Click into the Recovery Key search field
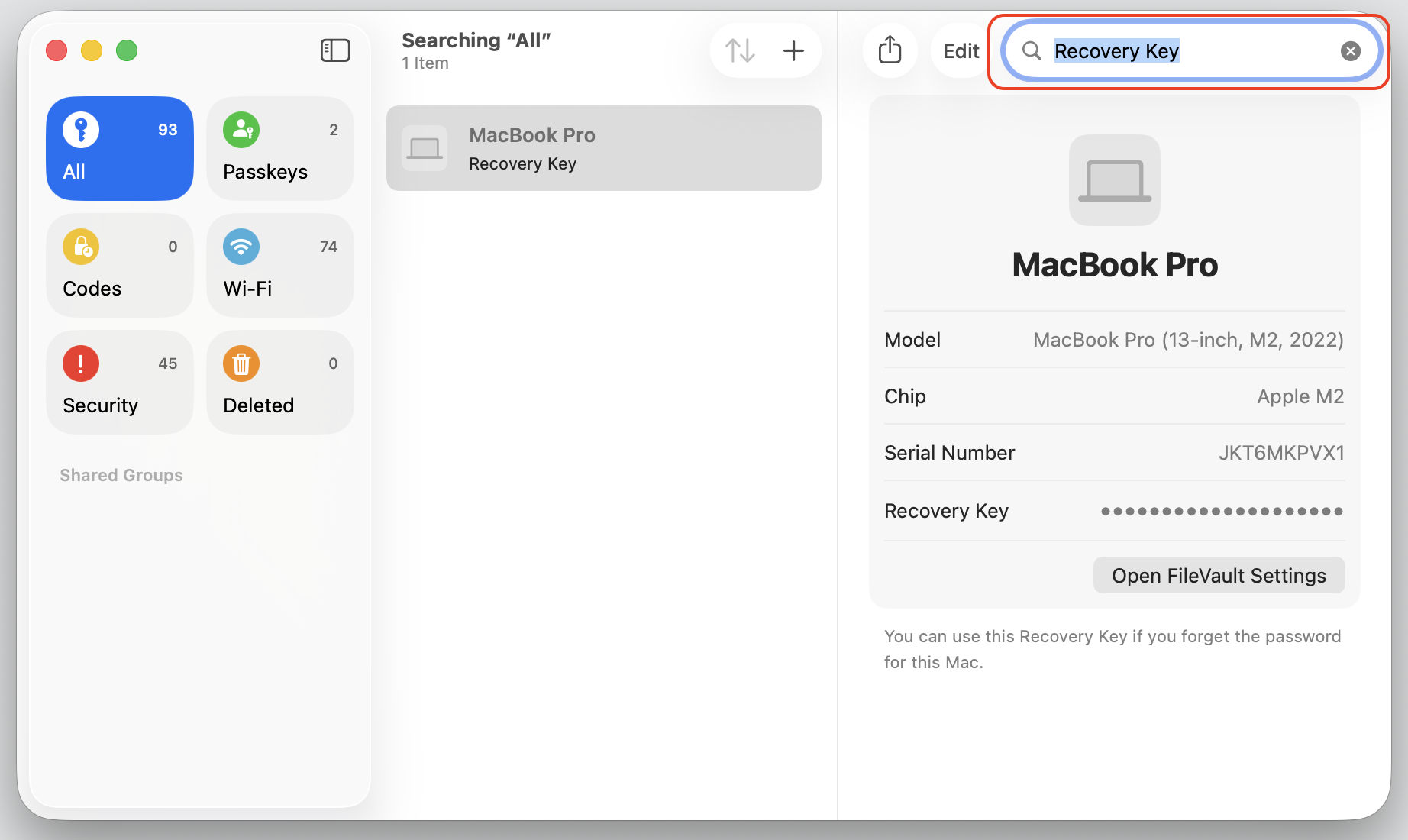 pyautogui.click(x=1191, y=51)
